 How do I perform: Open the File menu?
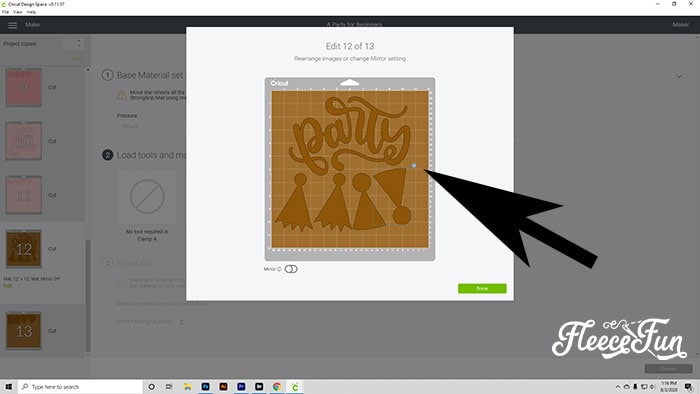(x=5, y=12)
